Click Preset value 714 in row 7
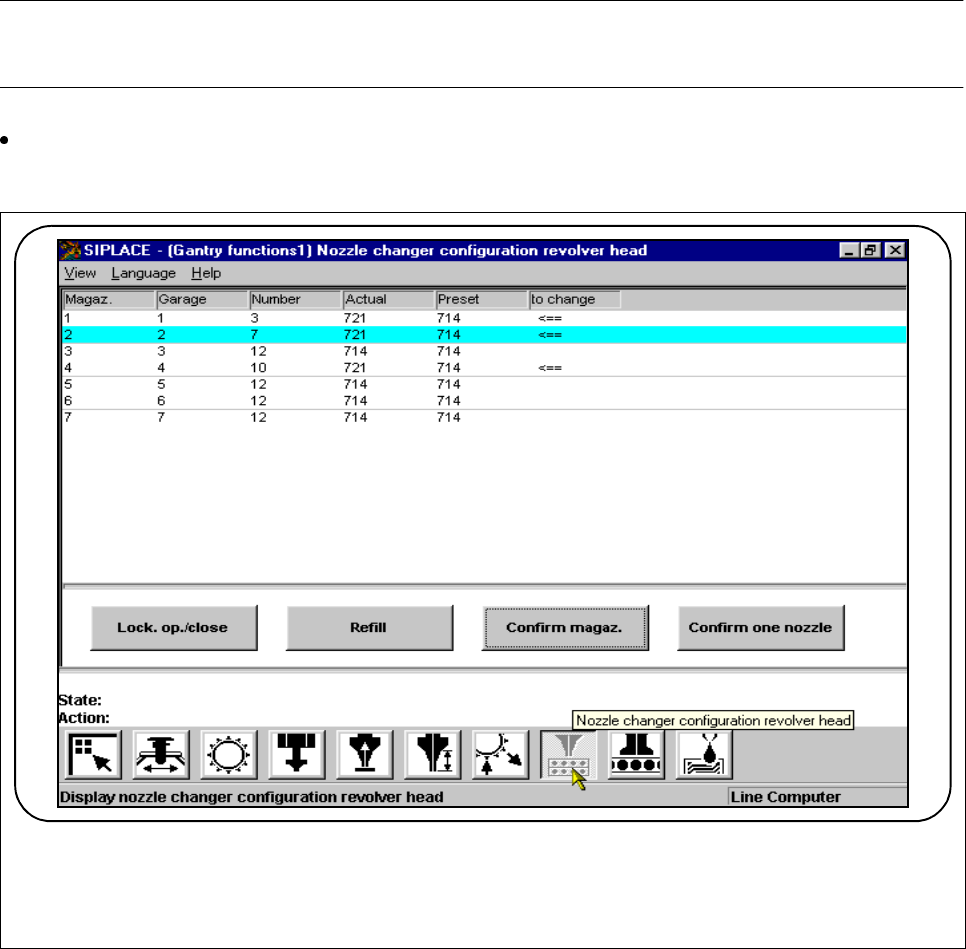The height and width of the screenshot is (949, 966). point(448,418)
